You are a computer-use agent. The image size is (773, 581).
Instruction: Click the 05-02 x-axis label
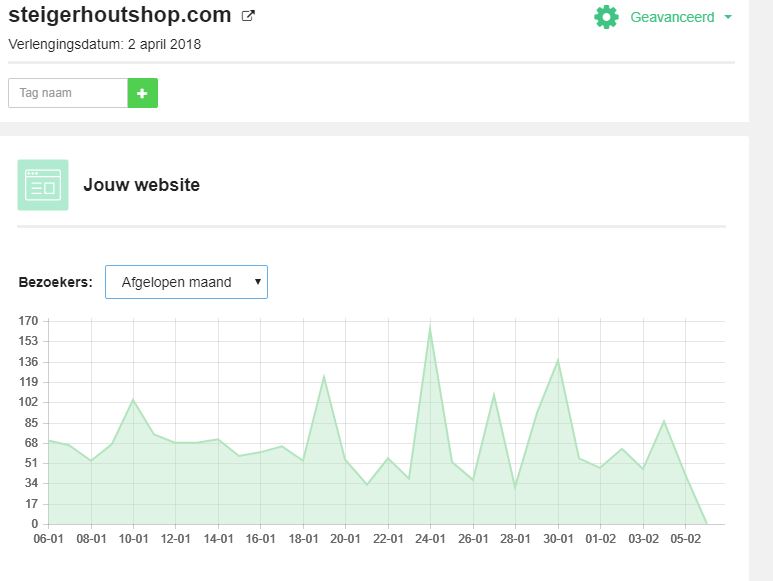pyautogui.click(x=685, y=539)
